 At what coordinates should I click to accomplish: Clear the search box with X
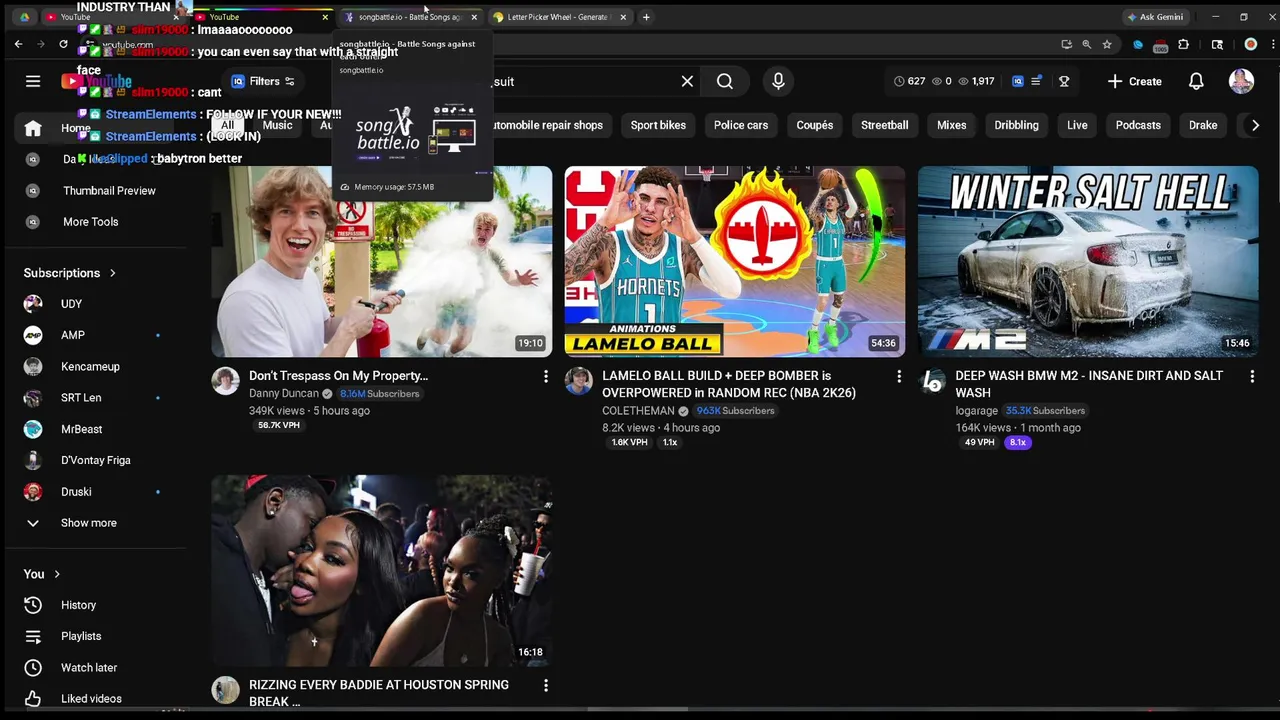[x=687, y=81]
